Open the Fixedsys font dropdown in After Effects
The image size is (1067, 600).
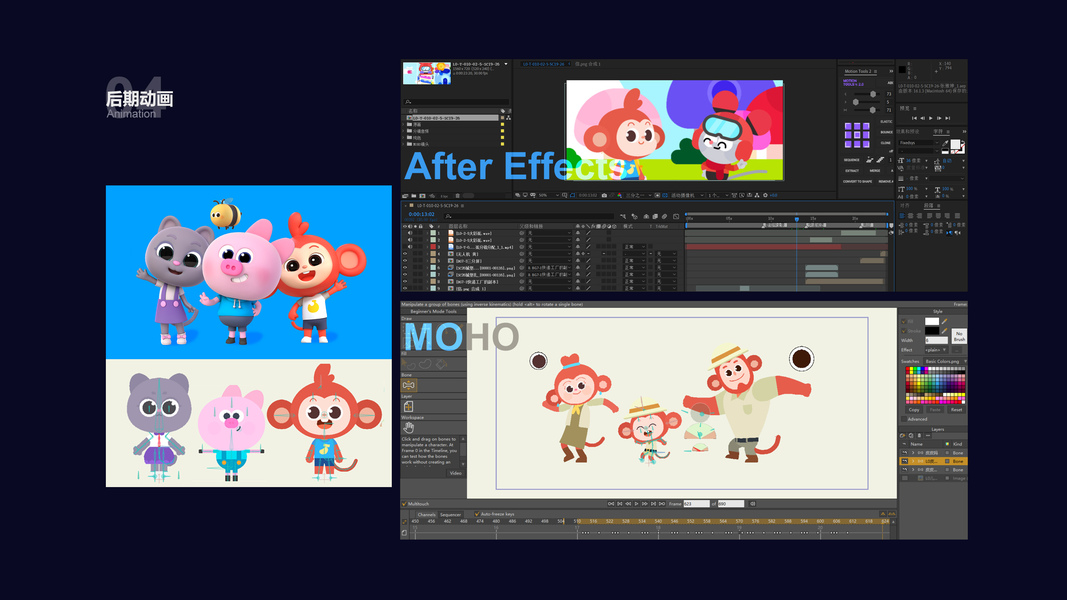pyautogui.click(x=918, y=143)
